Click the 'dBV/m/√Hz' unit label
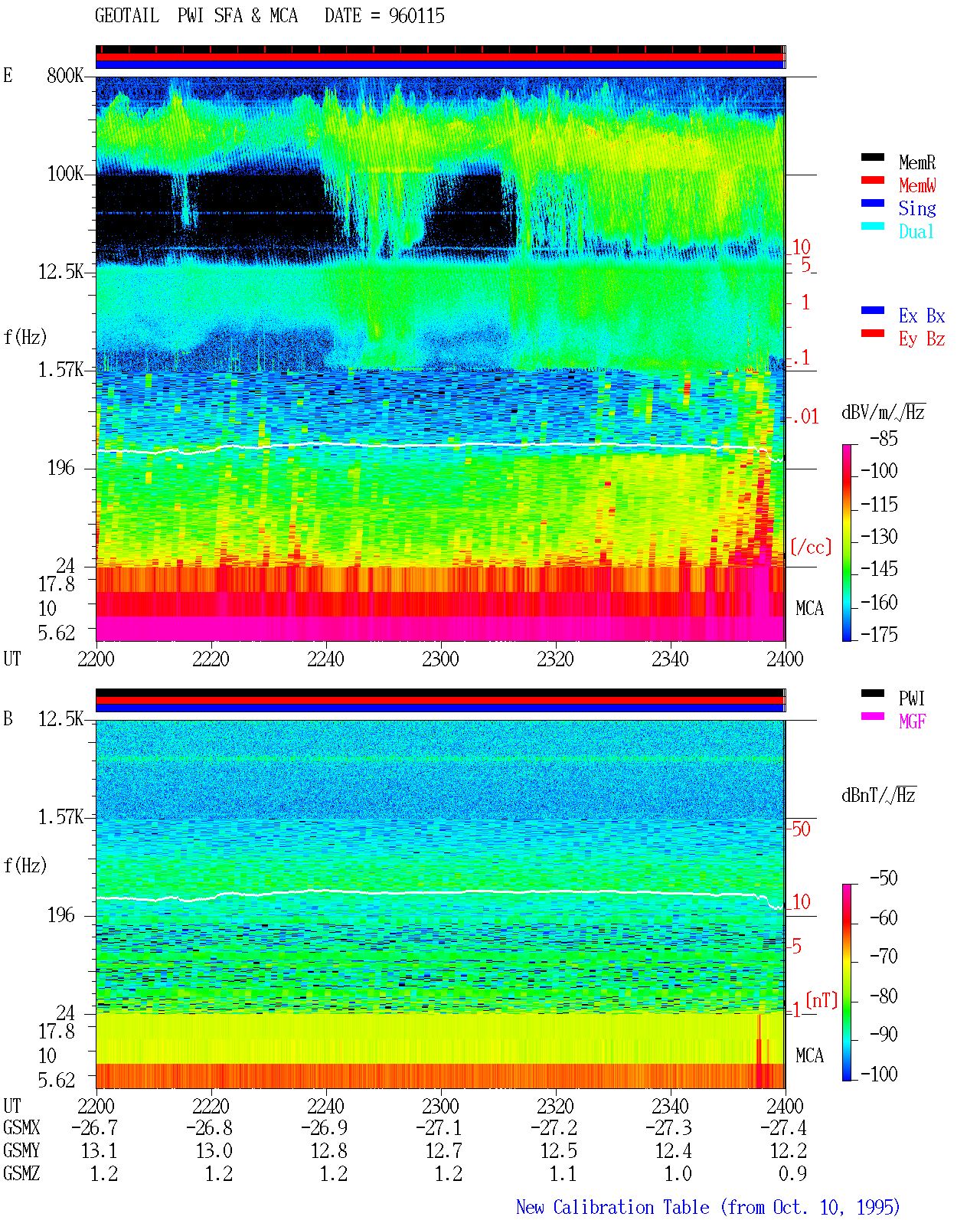Viewport: 980px width, 1220px height. tap(884, 412)
